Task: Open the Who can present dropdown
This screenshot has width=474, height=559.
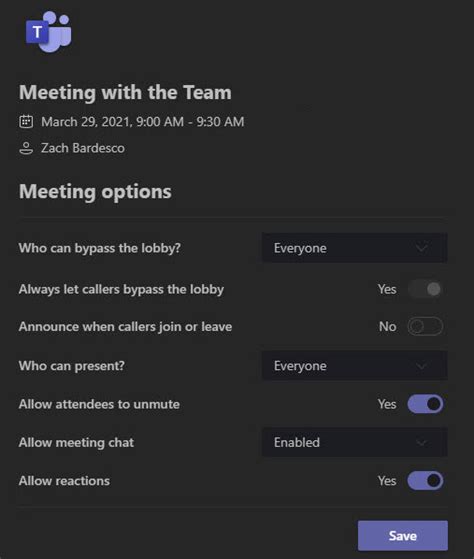Action: [x=355, y=366]
